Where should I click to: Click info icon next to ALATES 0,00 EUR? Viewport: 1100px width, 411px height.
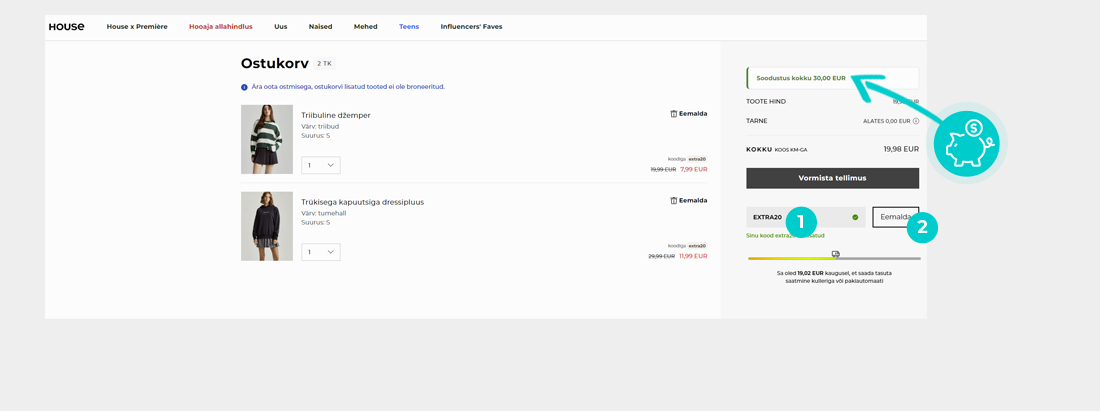coord(916,121)
